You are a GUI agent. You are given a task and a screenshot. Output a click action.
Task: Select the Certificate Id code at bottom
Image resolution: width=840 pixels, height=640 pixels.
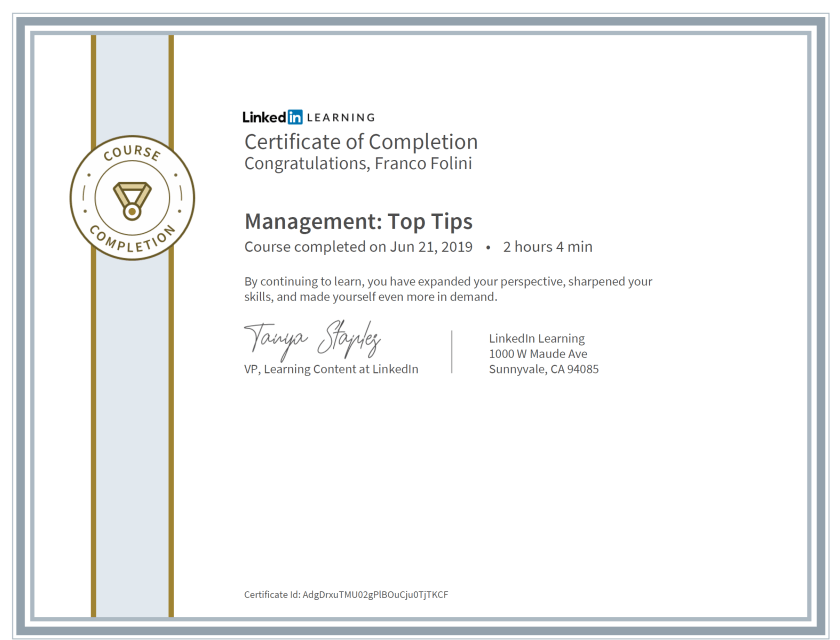pyautogui.click(x=375, y=594)
